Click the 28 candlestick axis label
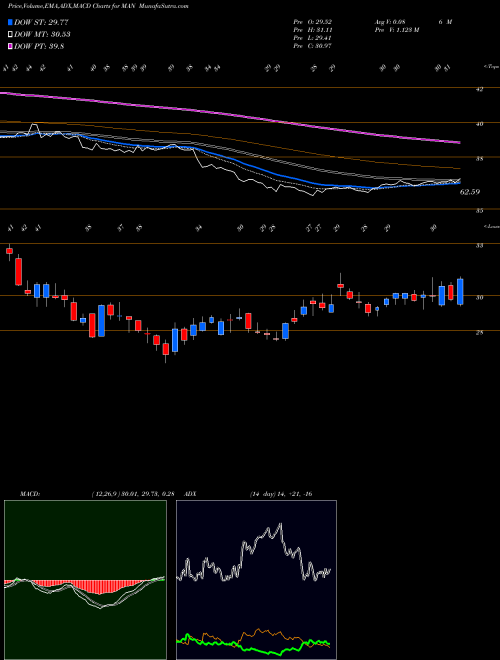Screen dimensions: 500x660 click(x=479, y=333)
